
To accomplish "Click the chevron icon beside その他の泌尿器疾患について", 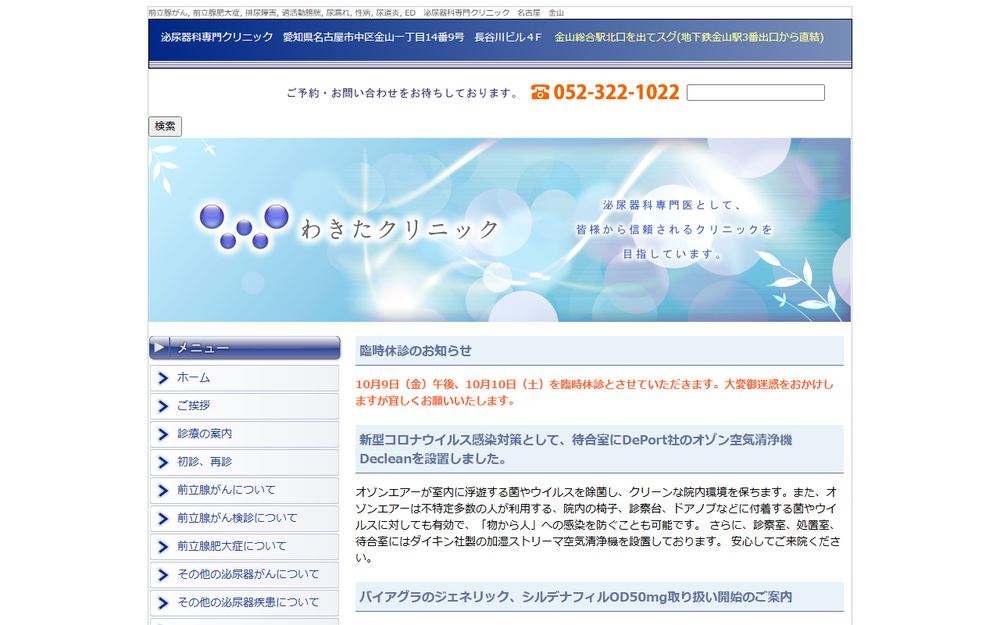I will click(163, 603).
